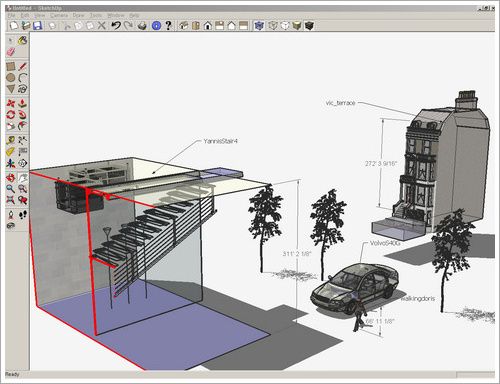Click the 272' 3 9/16" dimension text
Viewport: 500px width, 384px height.
(x=381, y=163)
